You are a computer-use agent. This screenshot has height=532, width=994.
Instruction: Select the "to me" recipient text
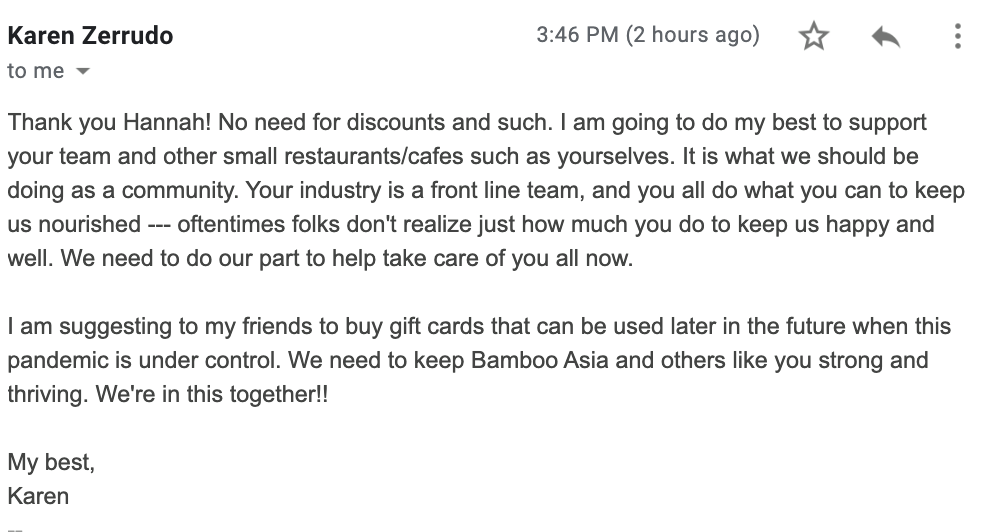(x=36, y=71)
